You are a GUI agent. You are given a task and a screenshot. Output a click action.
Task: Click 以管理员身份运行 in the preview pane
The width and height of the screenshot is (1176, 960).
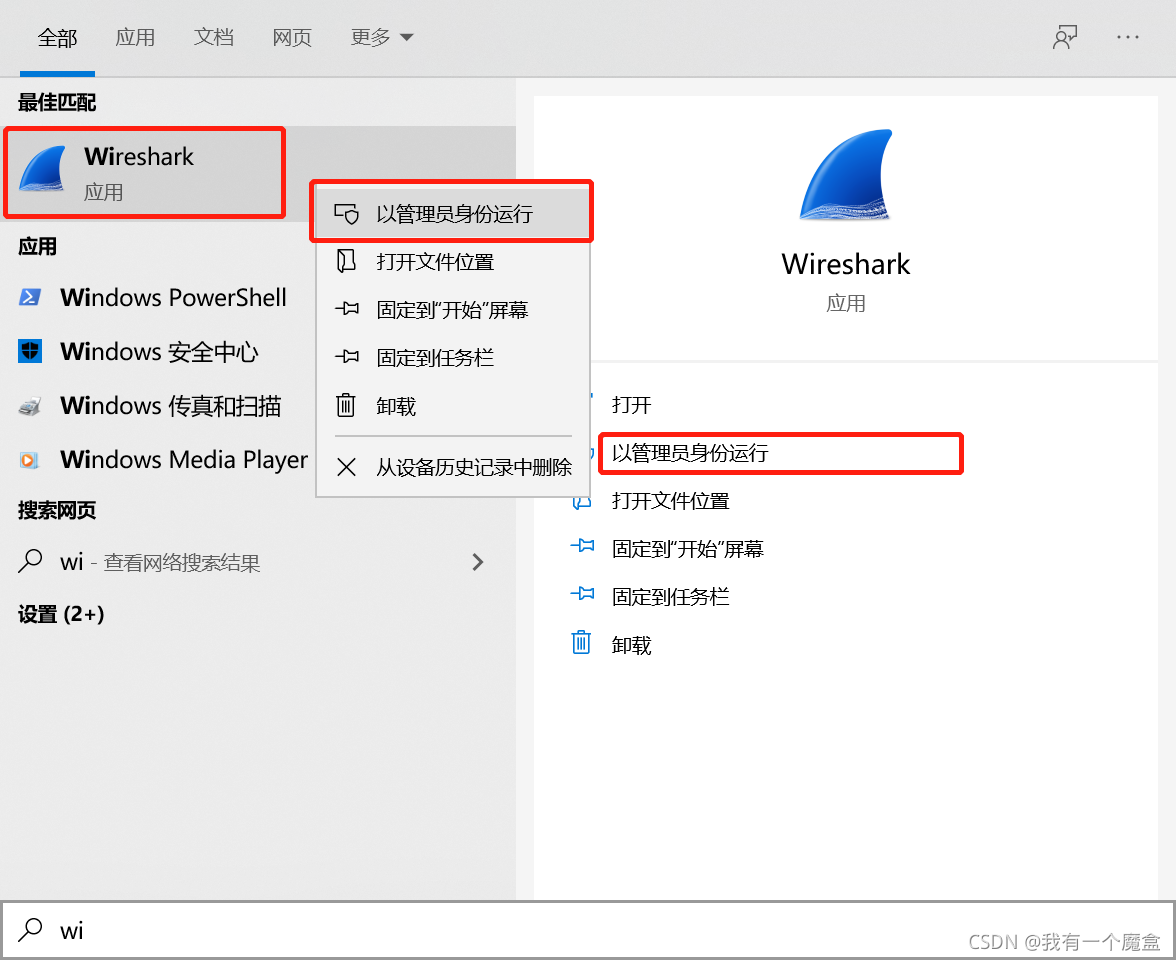pyautogui.click(x=690, y=453)
